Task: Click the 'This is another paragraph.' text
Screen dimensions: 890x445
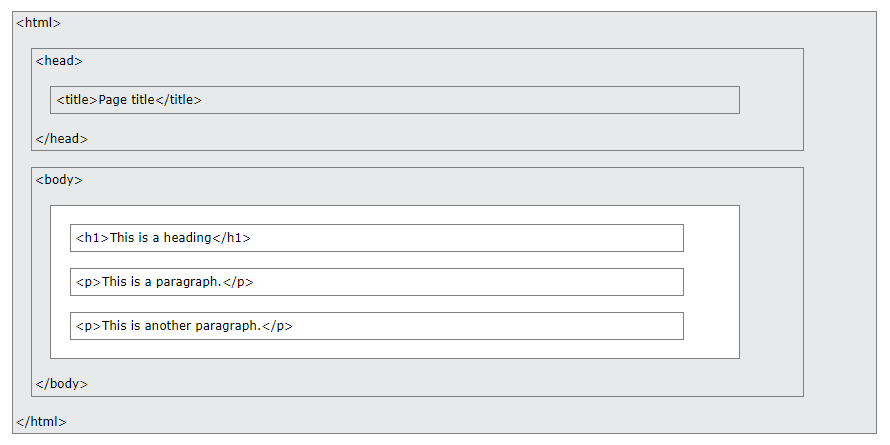Action: (x=182, y=326)
